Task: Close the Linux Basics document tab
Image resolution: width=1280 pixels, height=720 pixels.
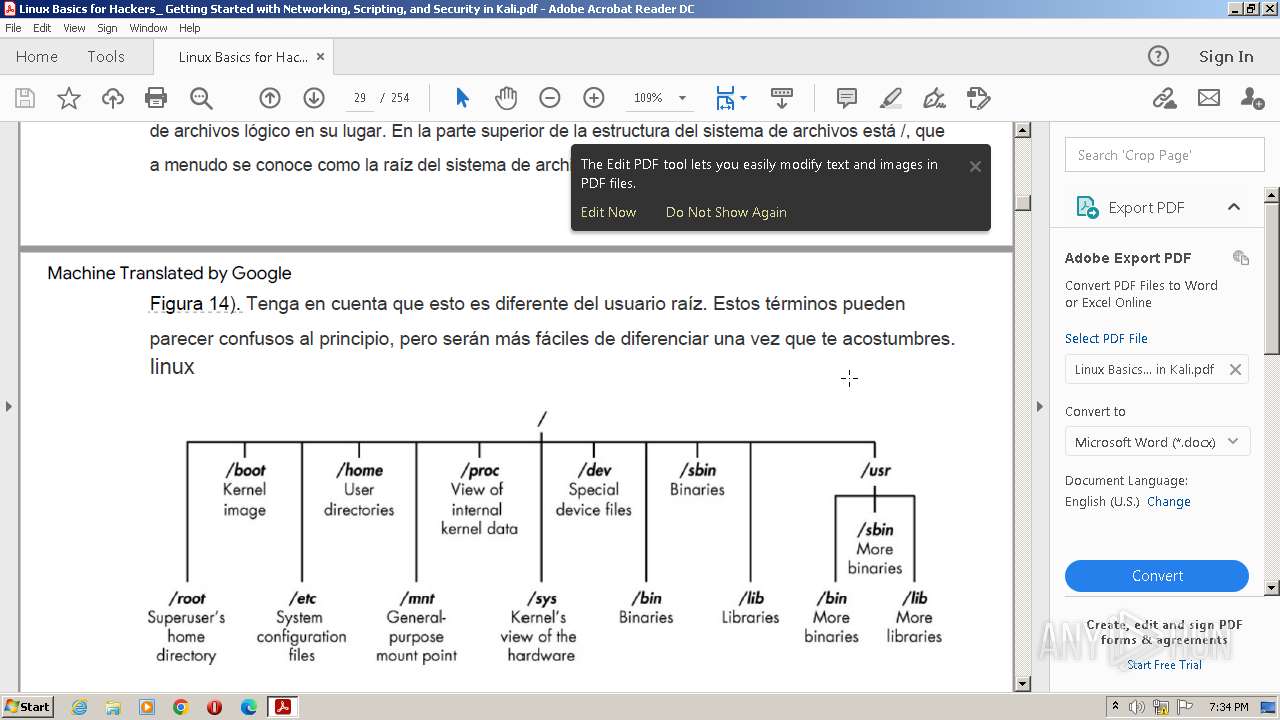Action: (x=320, y=57)
